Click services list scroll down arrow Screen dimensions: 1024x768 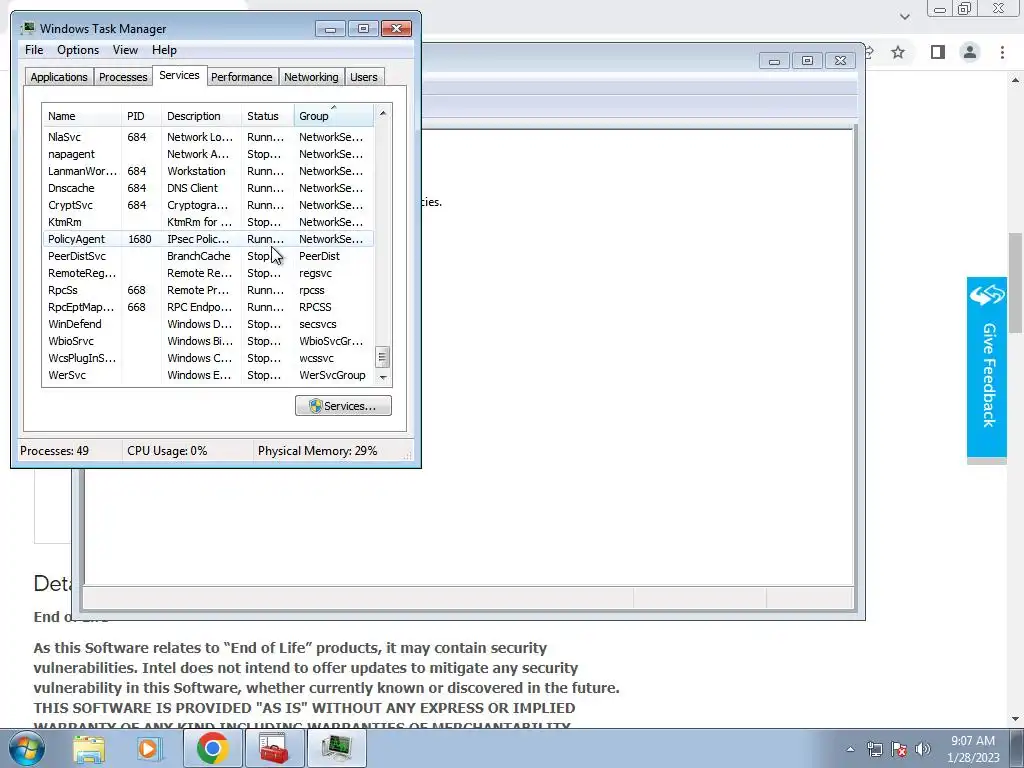click(383, 377)
